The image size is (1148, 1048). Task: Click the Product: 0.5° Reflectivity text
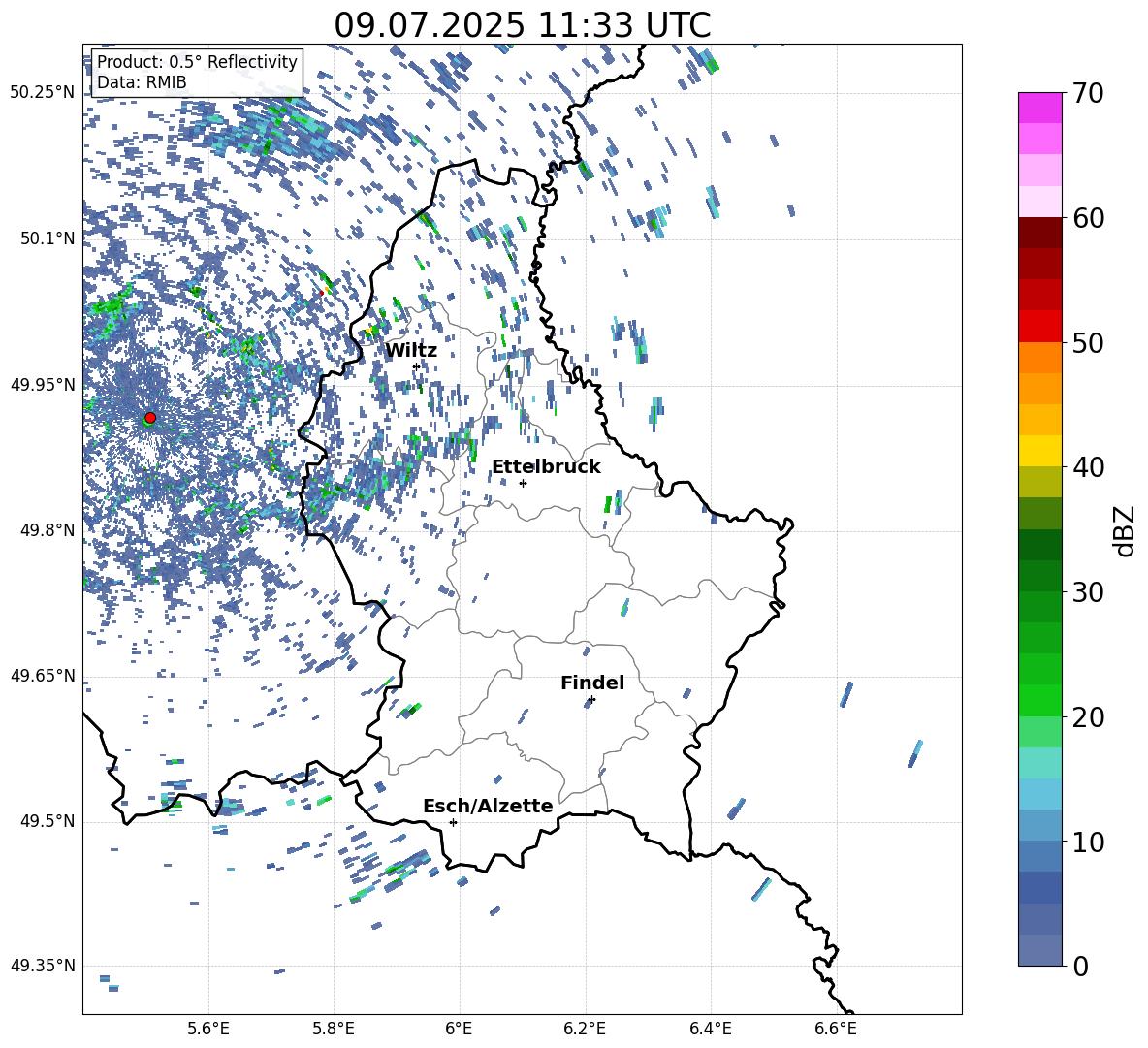click(x=197, y=62)
